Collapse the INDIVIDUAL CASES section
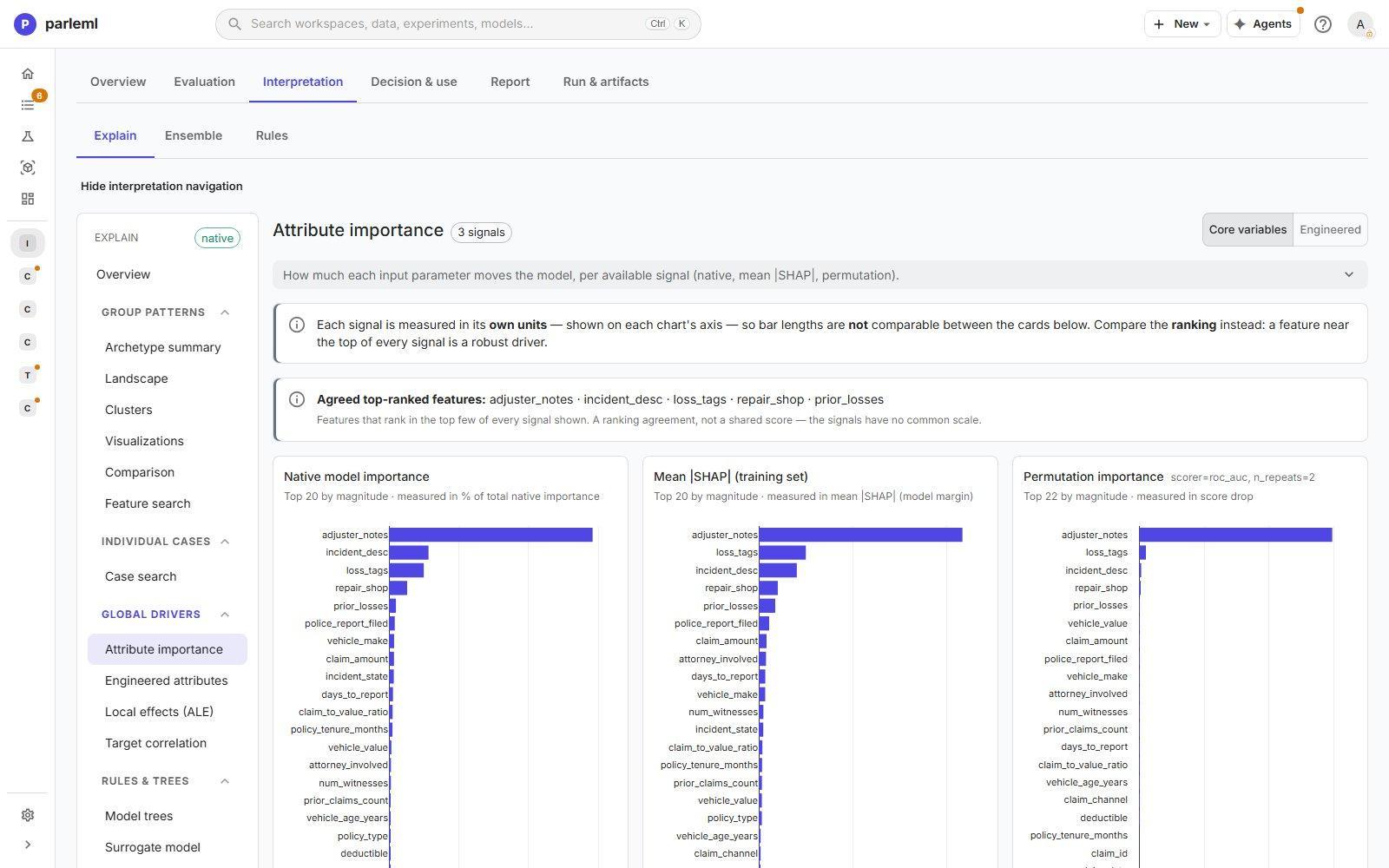The image size is (1389, 868). click(x=225, y=542)
